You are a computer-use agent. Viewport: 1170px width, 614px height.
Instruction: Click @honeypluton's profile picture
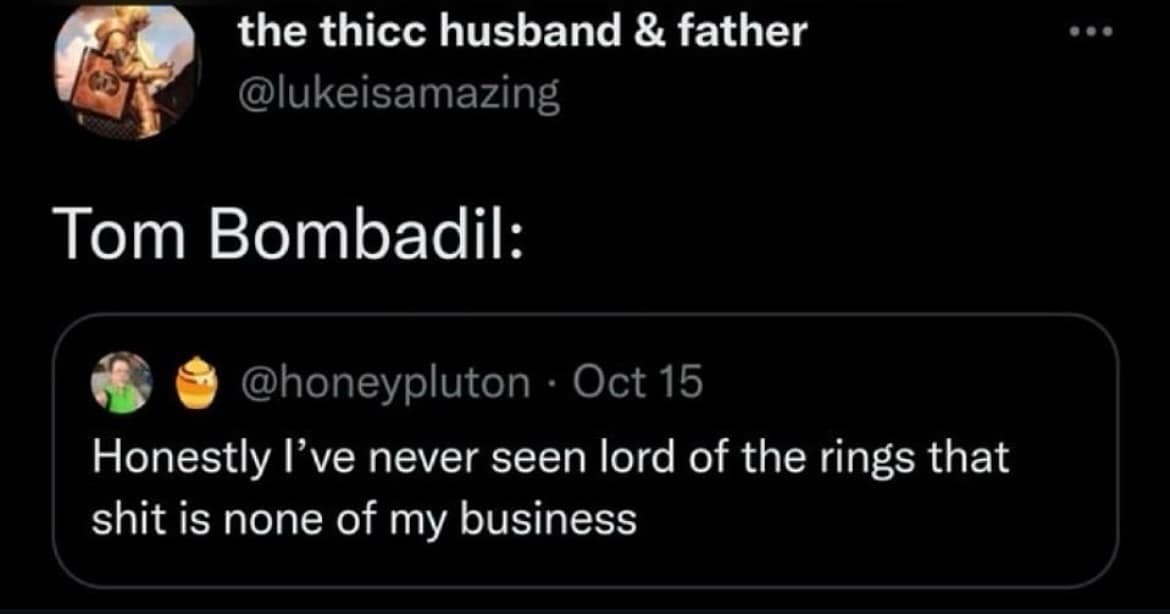pos(121,381)
